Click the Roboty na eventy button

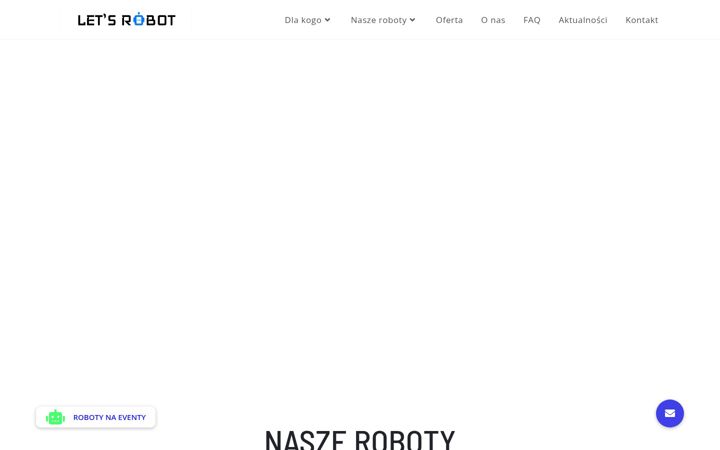point(96,417)
